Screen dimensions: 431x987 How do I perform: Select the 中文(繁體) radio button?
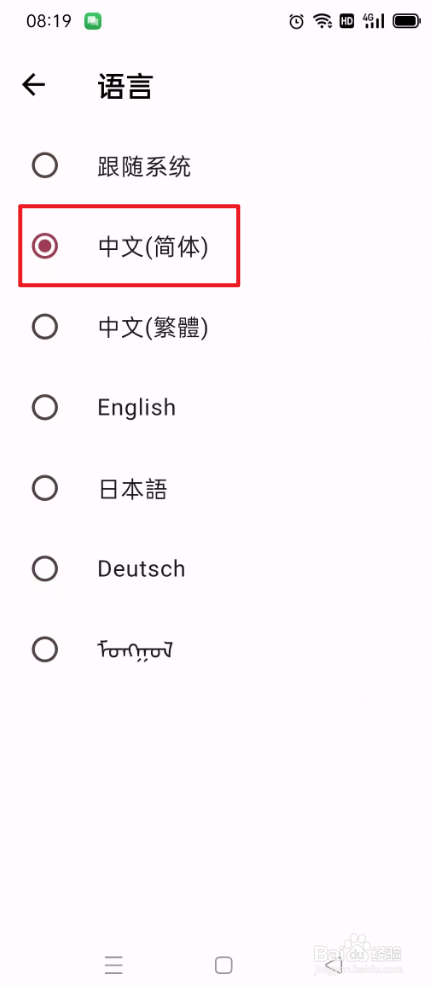tap(45, 327)
